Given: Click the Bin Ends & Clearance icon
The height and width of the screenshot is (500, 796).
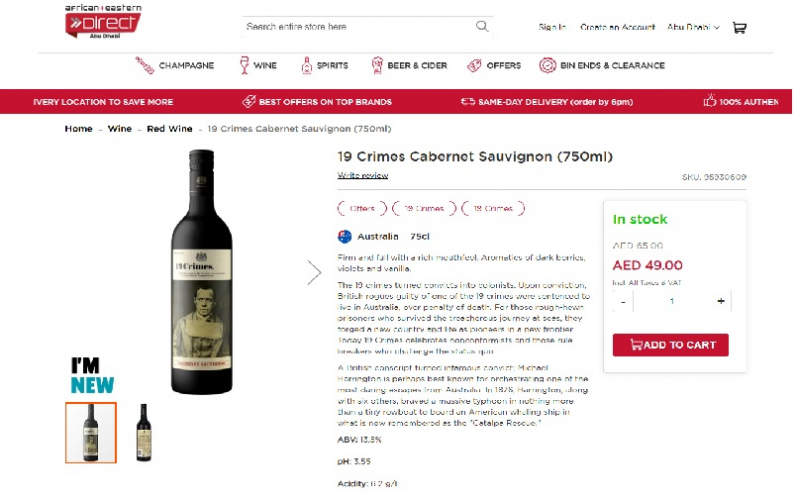Looking at the screenshot, I should 547,66.
